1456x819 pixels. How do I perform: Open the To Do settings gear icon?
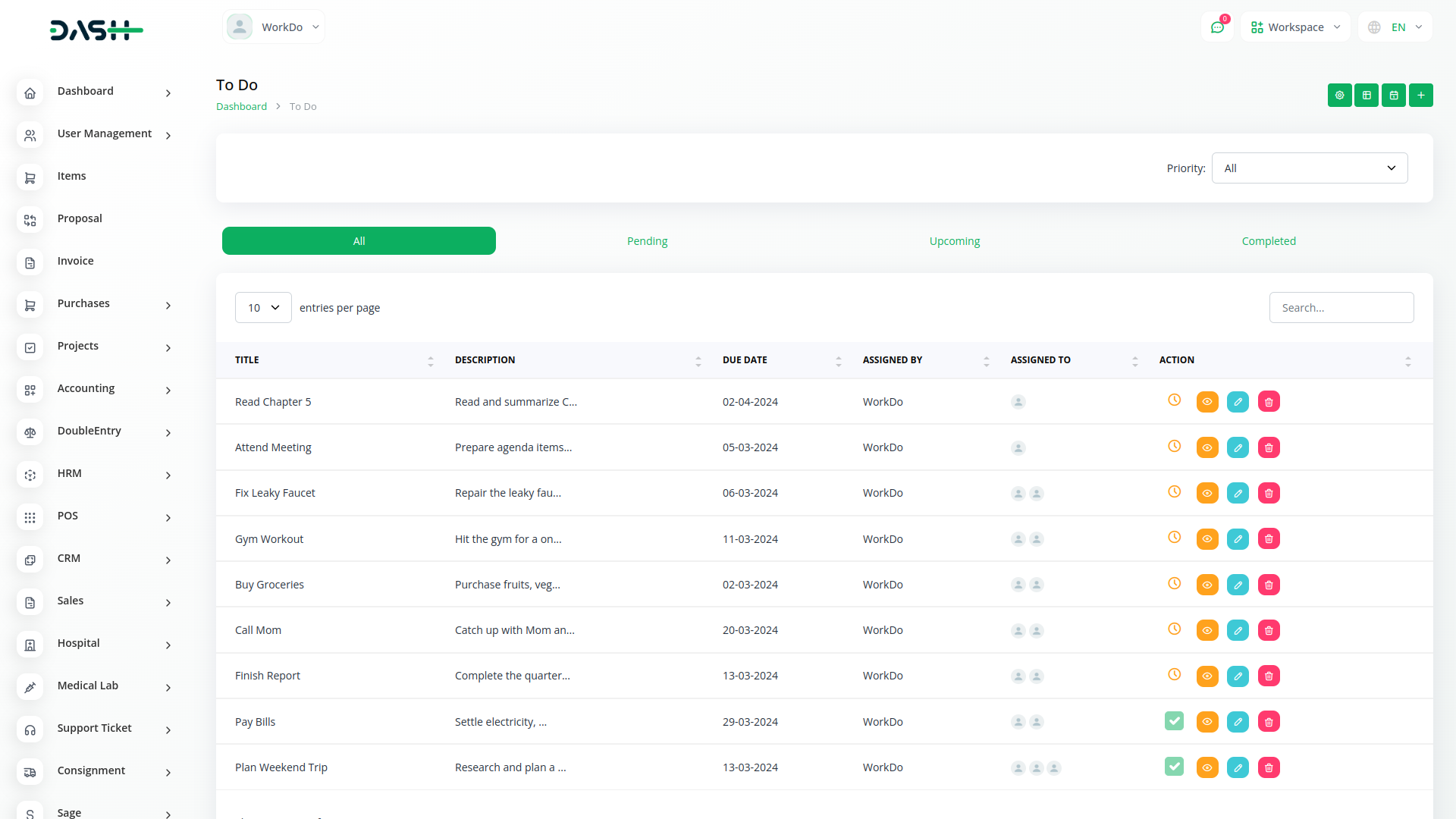(x=1339, y=96)
